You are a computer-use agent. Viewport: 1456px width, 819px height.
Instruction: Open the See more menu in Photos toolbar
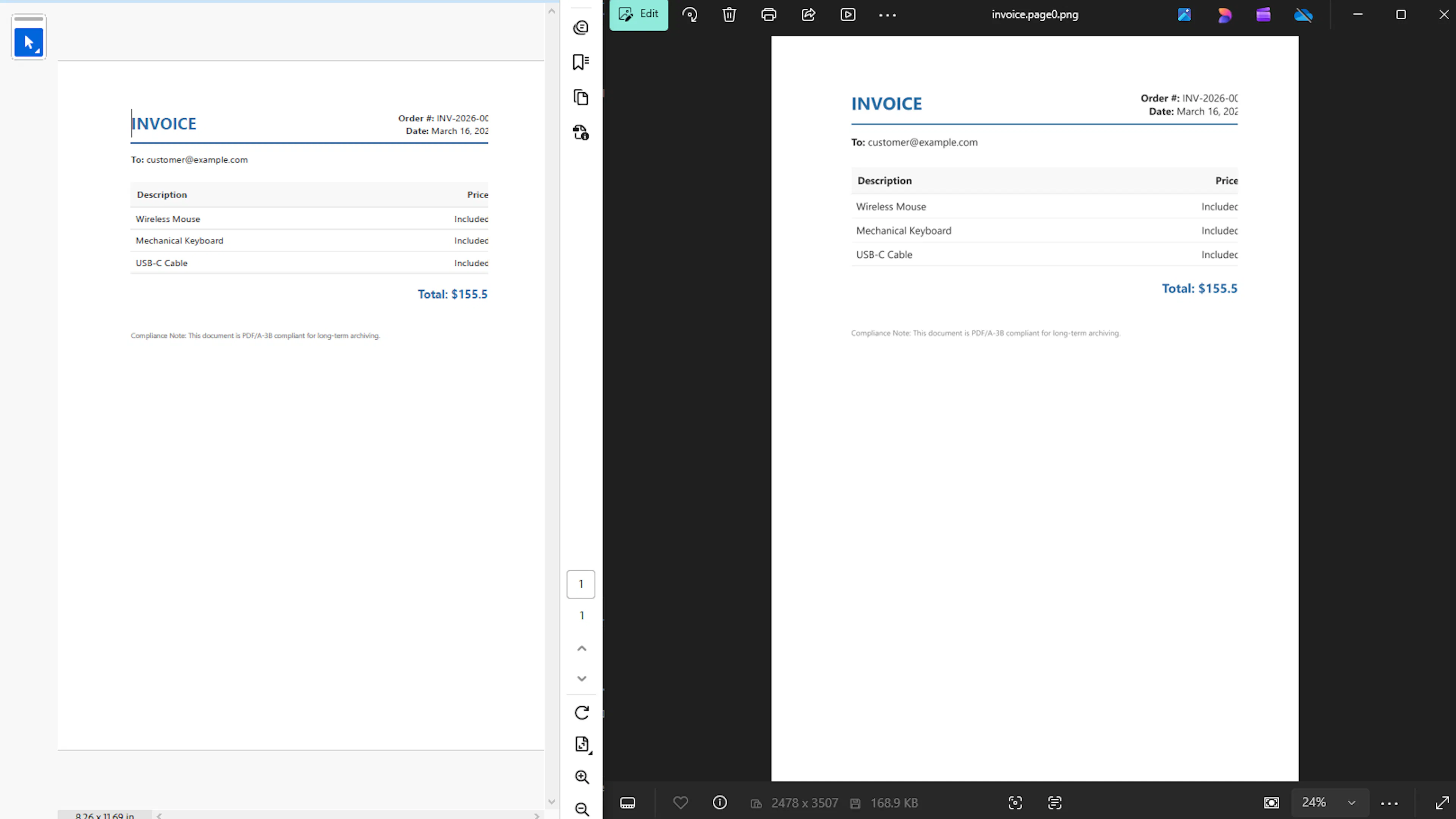point(887,15)
